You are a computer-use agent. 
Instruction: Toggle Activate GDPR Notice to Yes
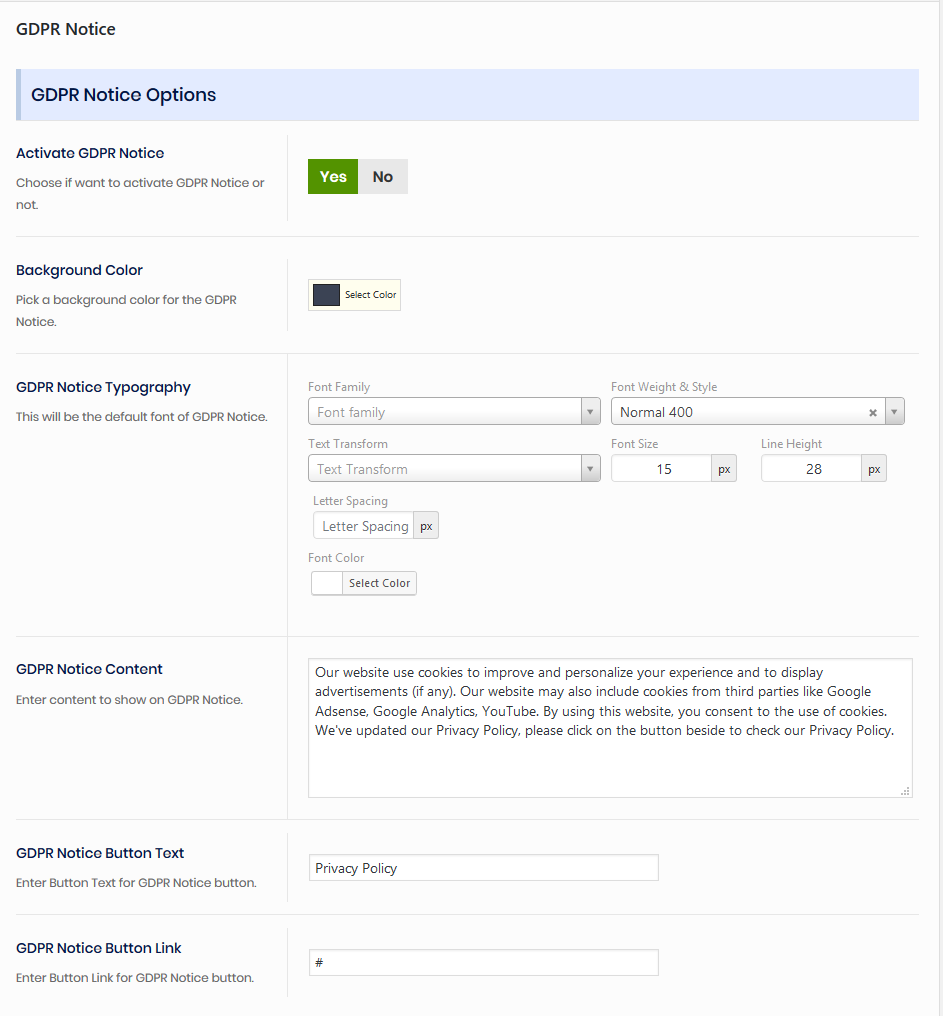click(x=333, y=177)
